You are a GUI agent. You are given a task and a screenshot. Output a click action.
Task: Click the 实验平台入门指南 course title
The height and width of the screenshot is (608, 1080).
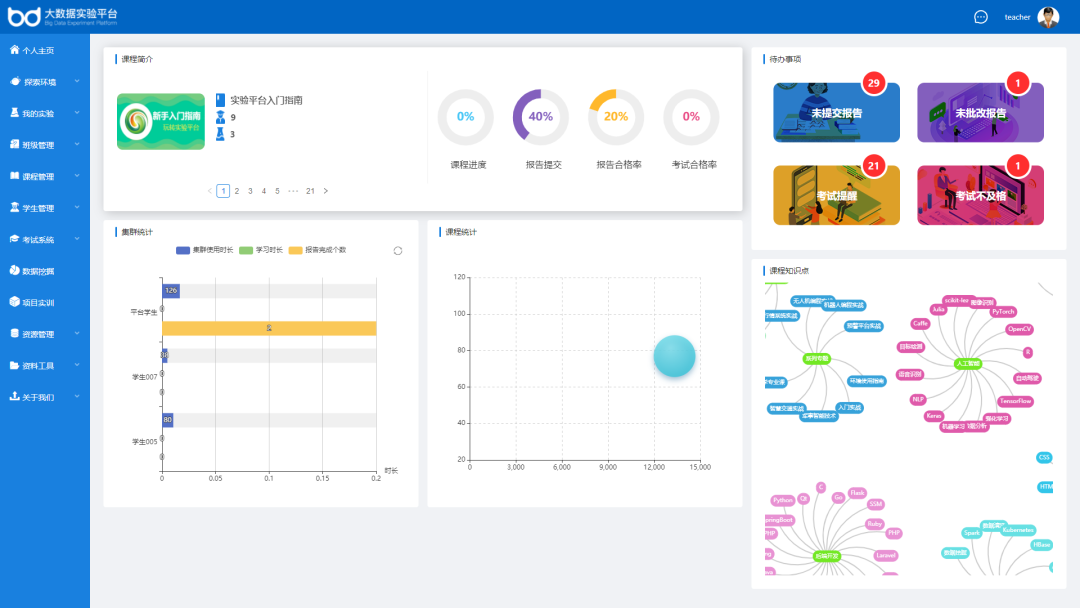tap(266, 100)
